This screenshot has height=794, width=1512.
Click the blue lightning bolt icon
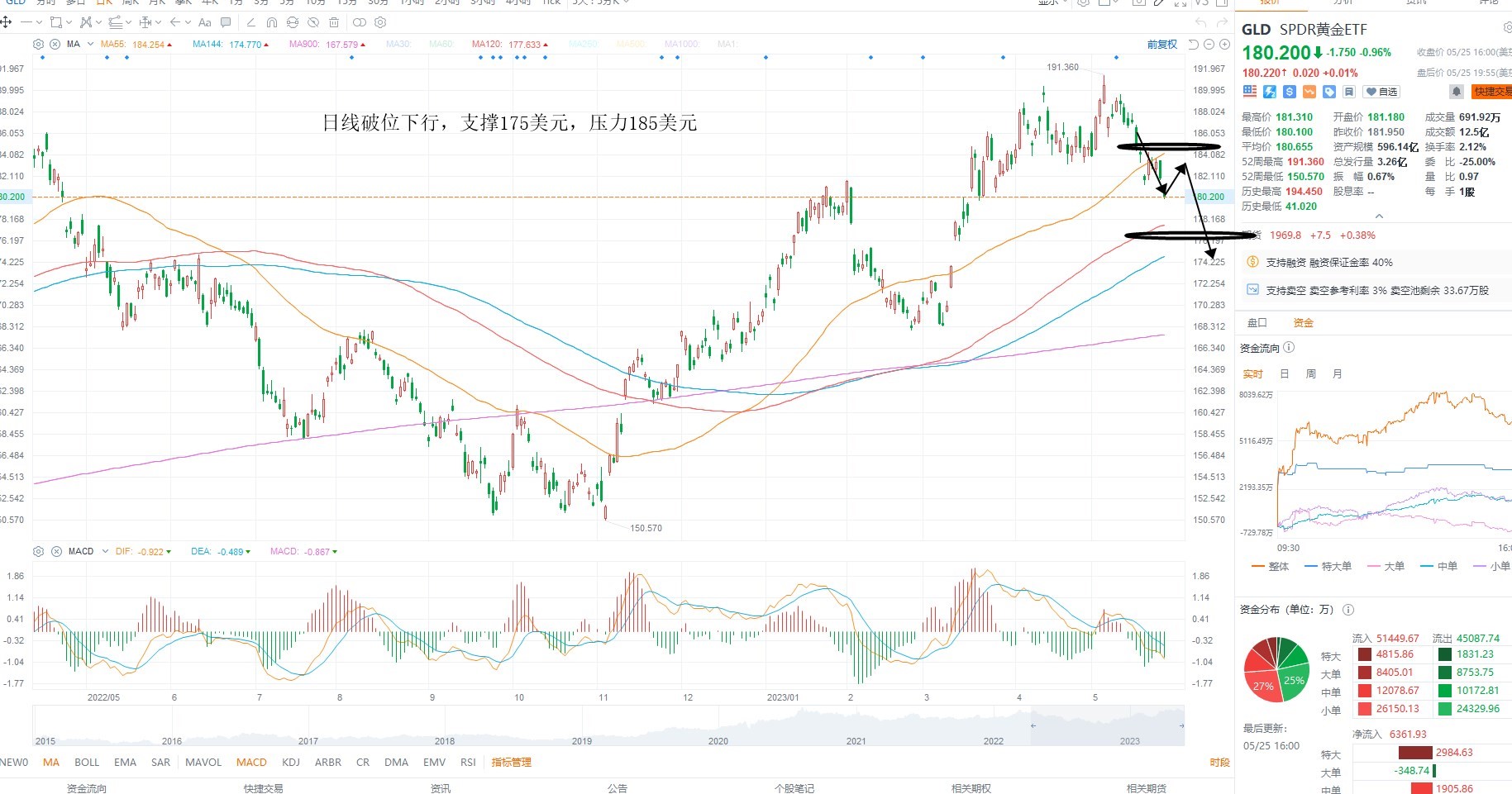(1270, 92)
